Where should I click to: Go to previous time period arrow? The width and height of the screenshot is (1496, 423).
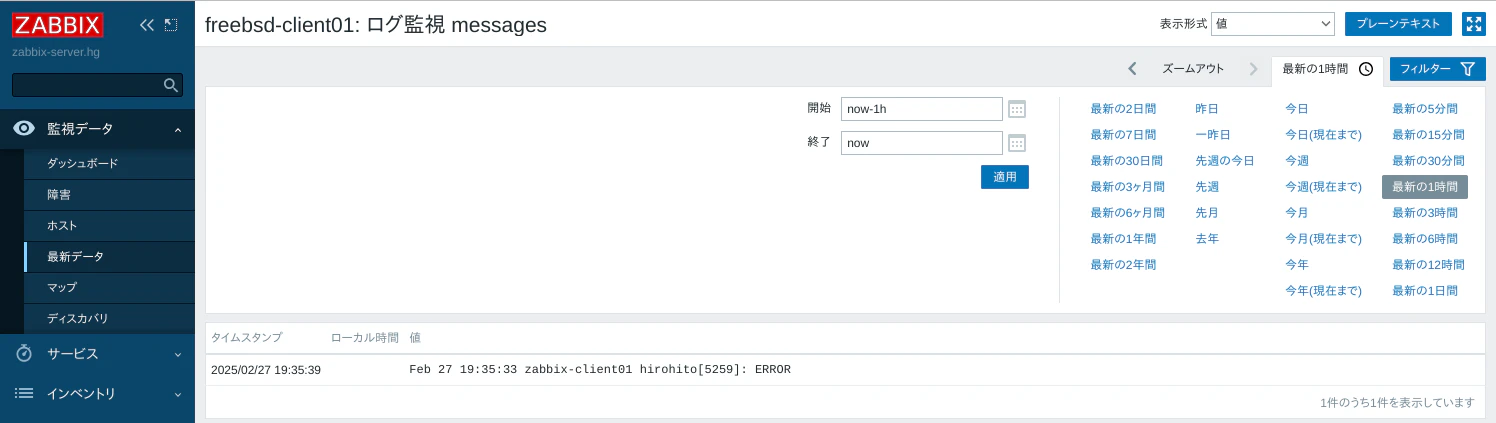1132,69
